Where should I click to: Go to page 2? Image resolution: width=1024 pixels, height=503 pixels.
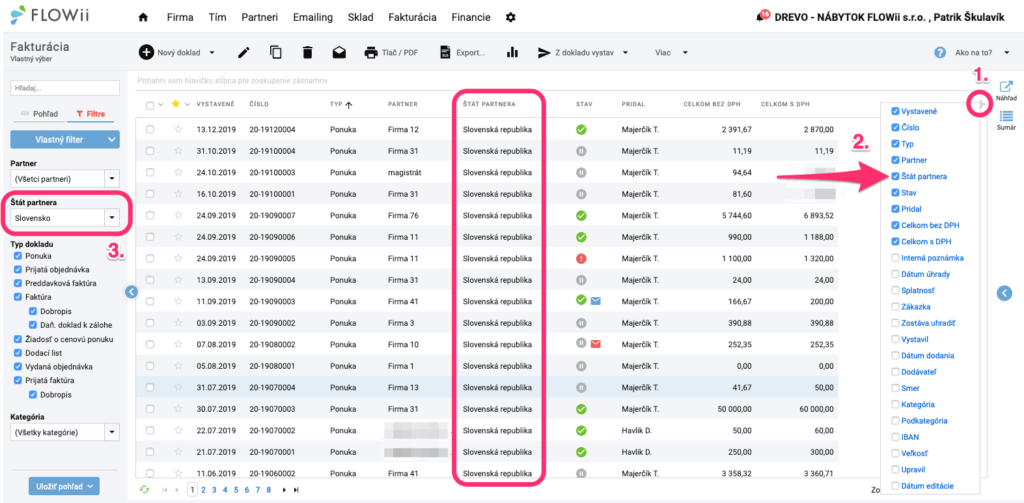pos(204,489)
